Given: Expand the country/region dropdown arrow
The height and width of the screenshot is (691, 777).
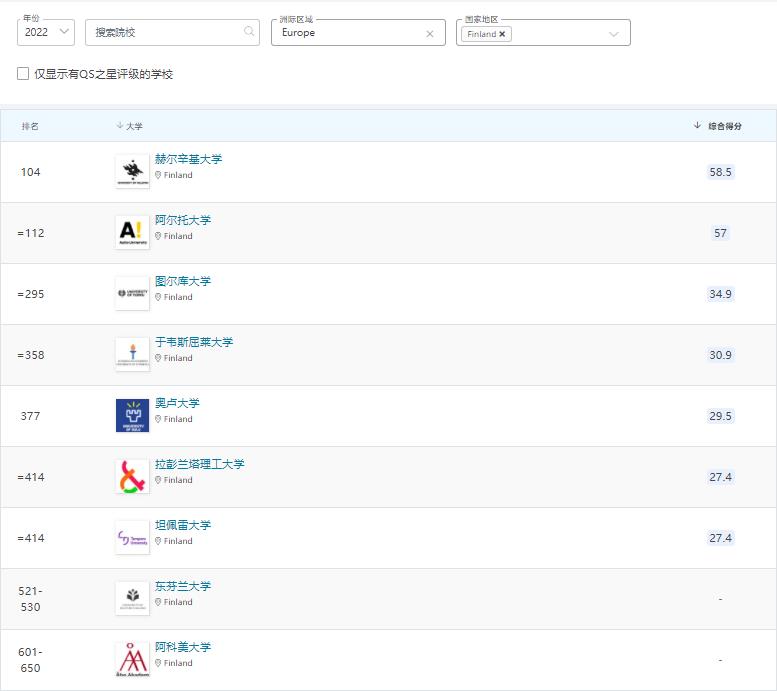Looking at the screenshot, I should tap(614, 33).
